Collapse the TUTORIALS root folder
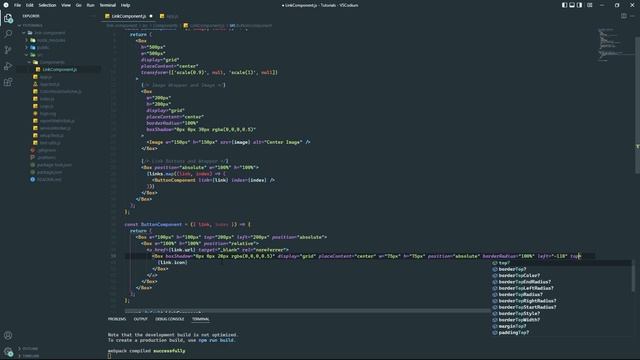 tap(32, 25)
